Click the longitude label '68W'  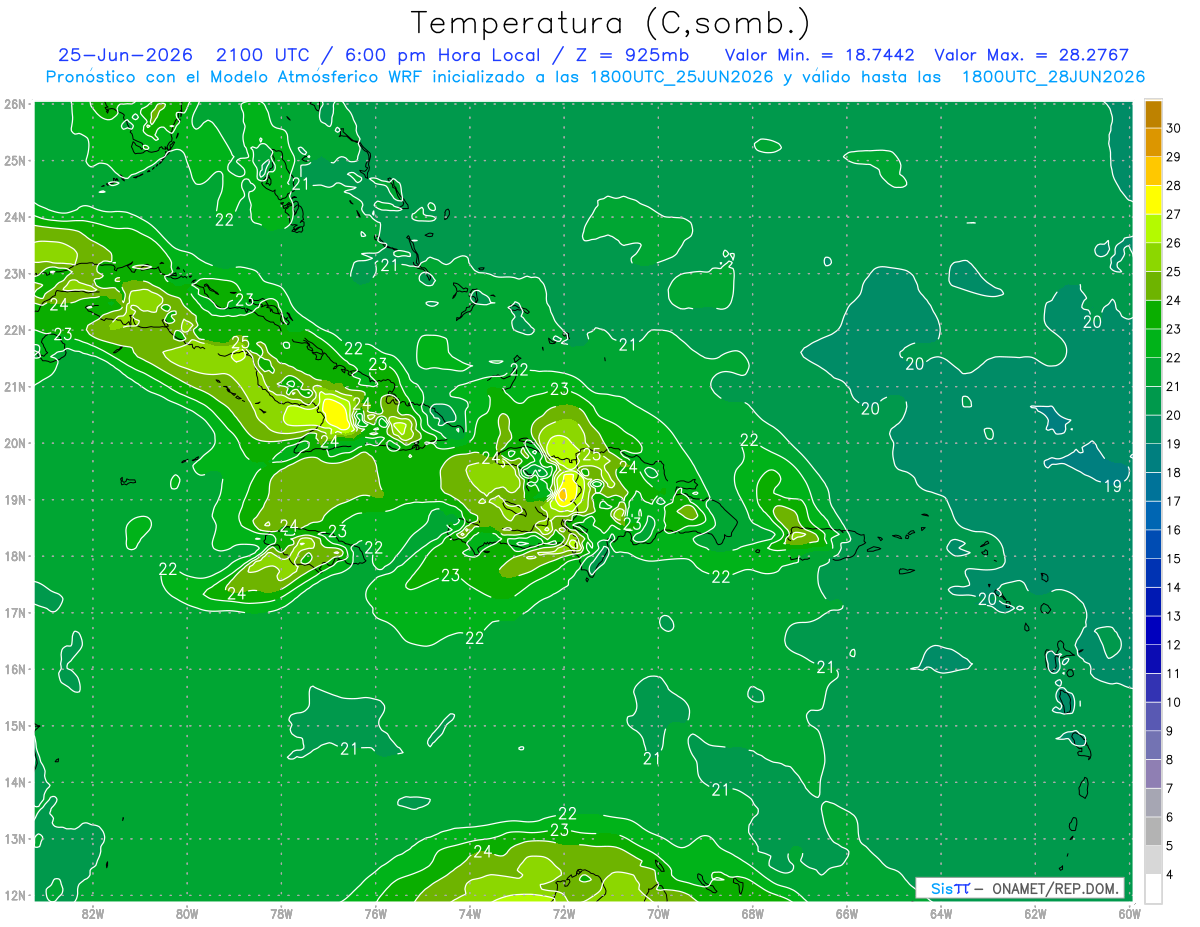pyautogui.click(x=752, y=914)
